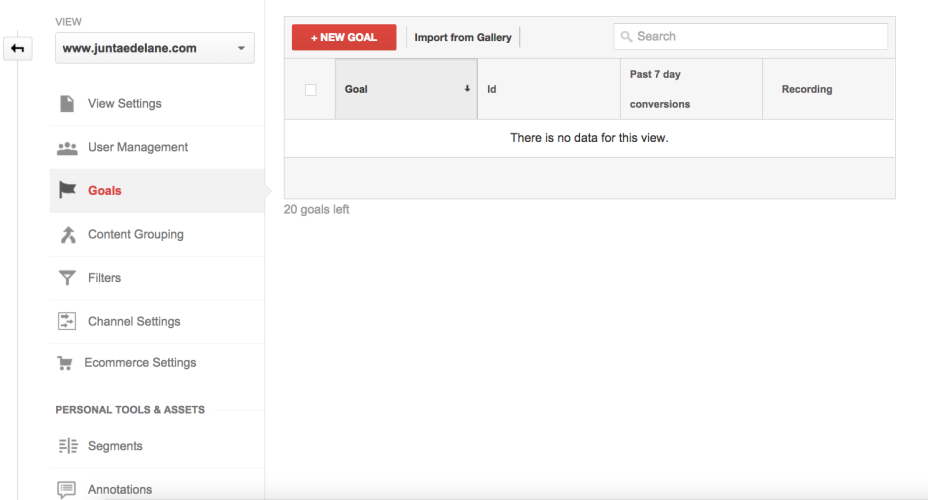This screenshot has width=928, height=500.
Task: Click the search magnifier icon
Action: pos(626,37)
